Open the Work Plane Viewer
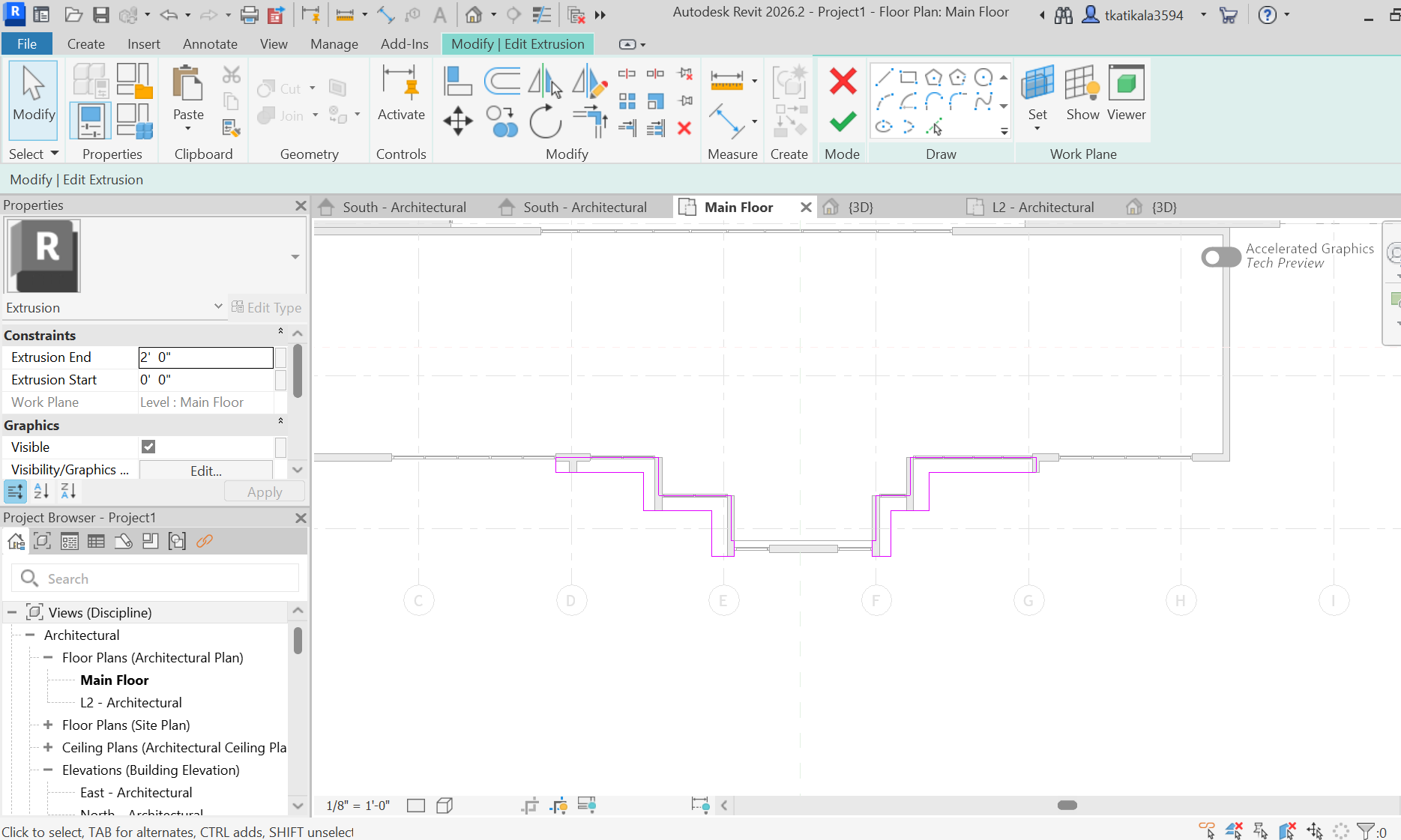Viewport: 1401px width, 840px height. (1126, 93)
